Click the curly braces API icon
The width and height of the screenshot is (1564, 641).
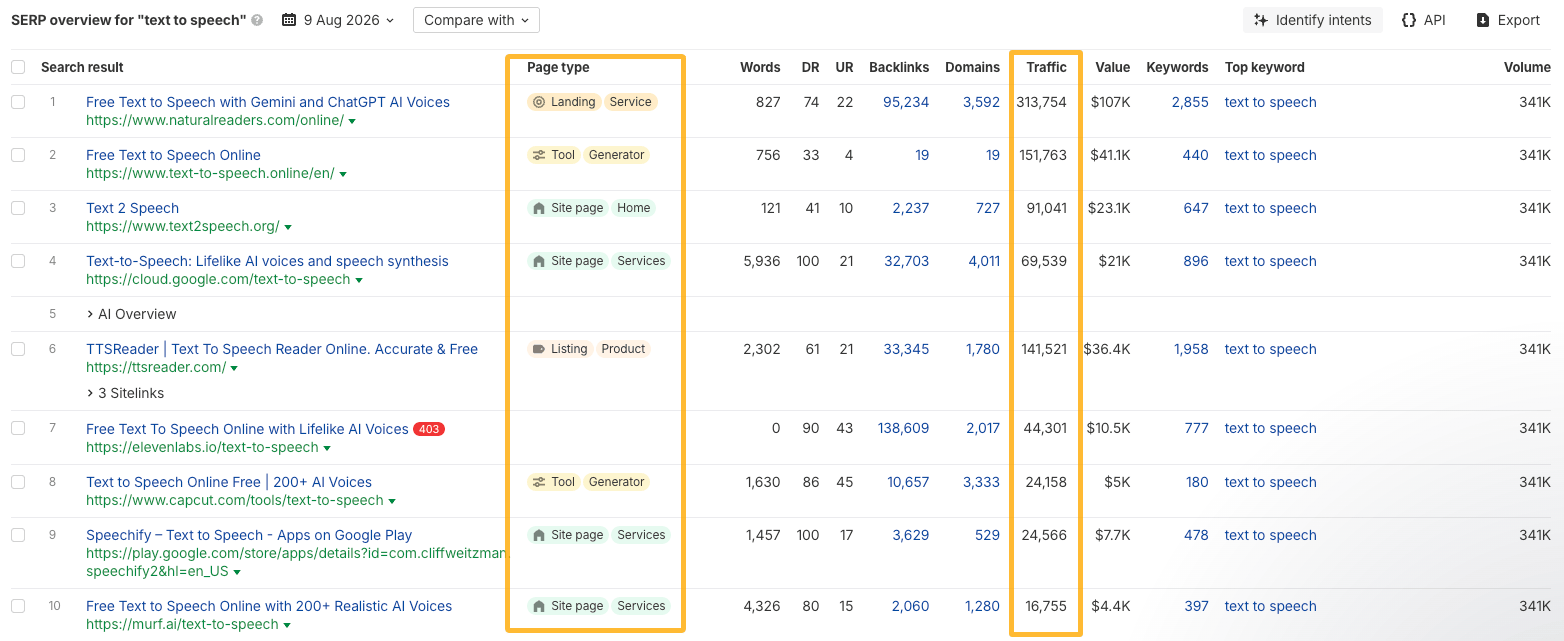tap(1409, 20)
